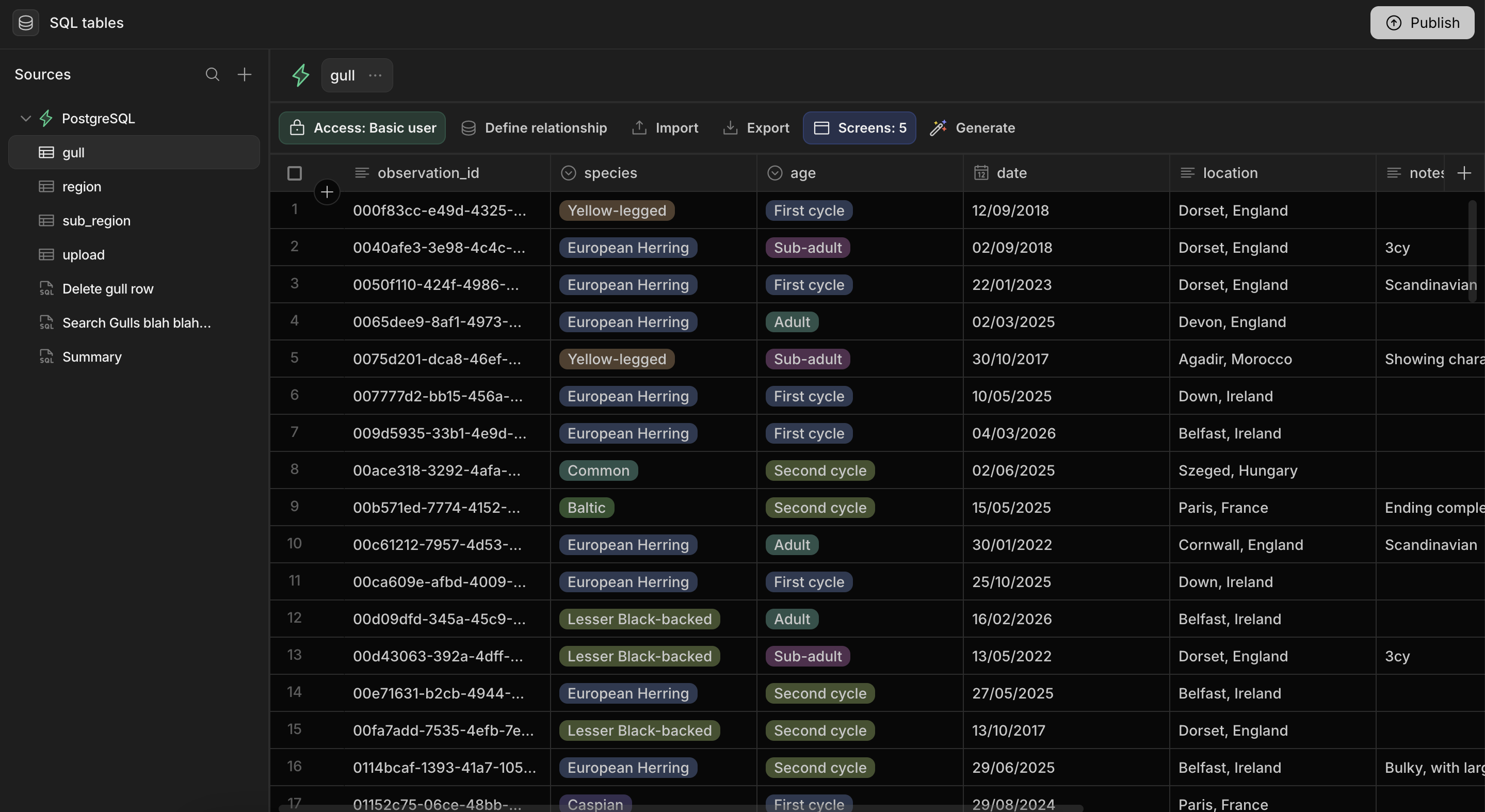Open Access: Basic user settings
The image size is (1485, 812).
[x=362, y=128]
